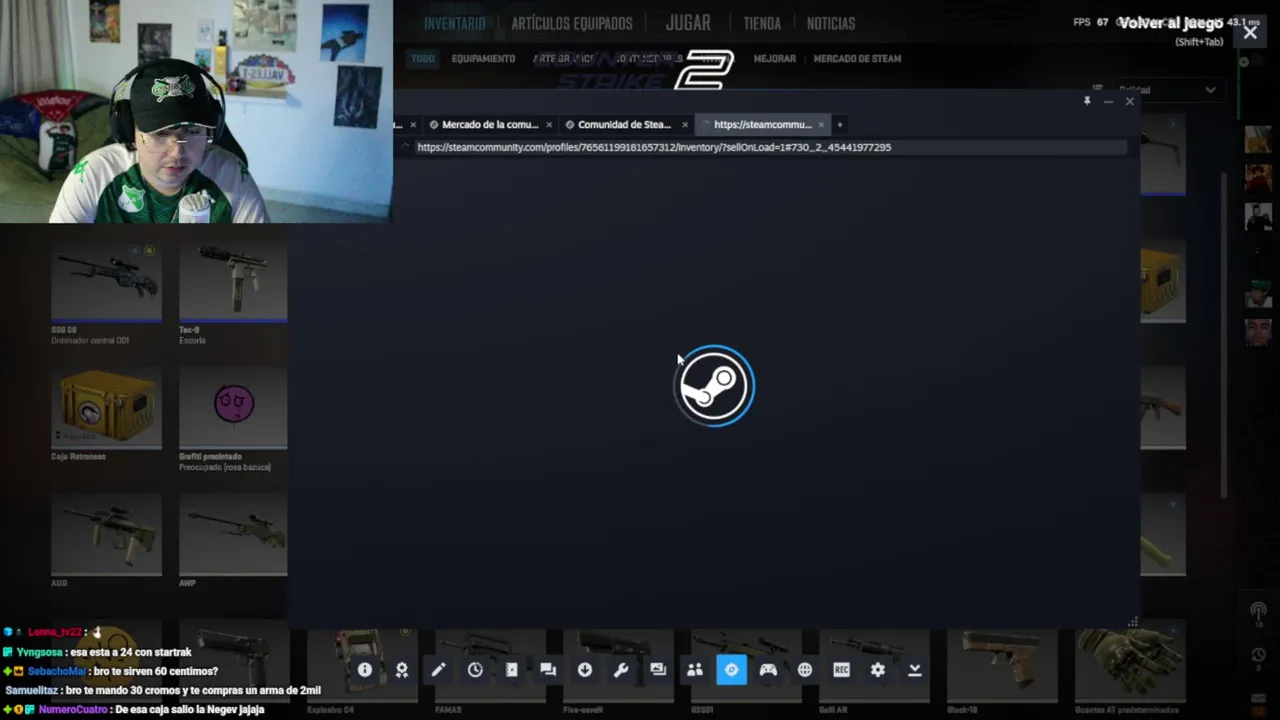Open INVENTARIO in the game top menu

click(454, 23)
